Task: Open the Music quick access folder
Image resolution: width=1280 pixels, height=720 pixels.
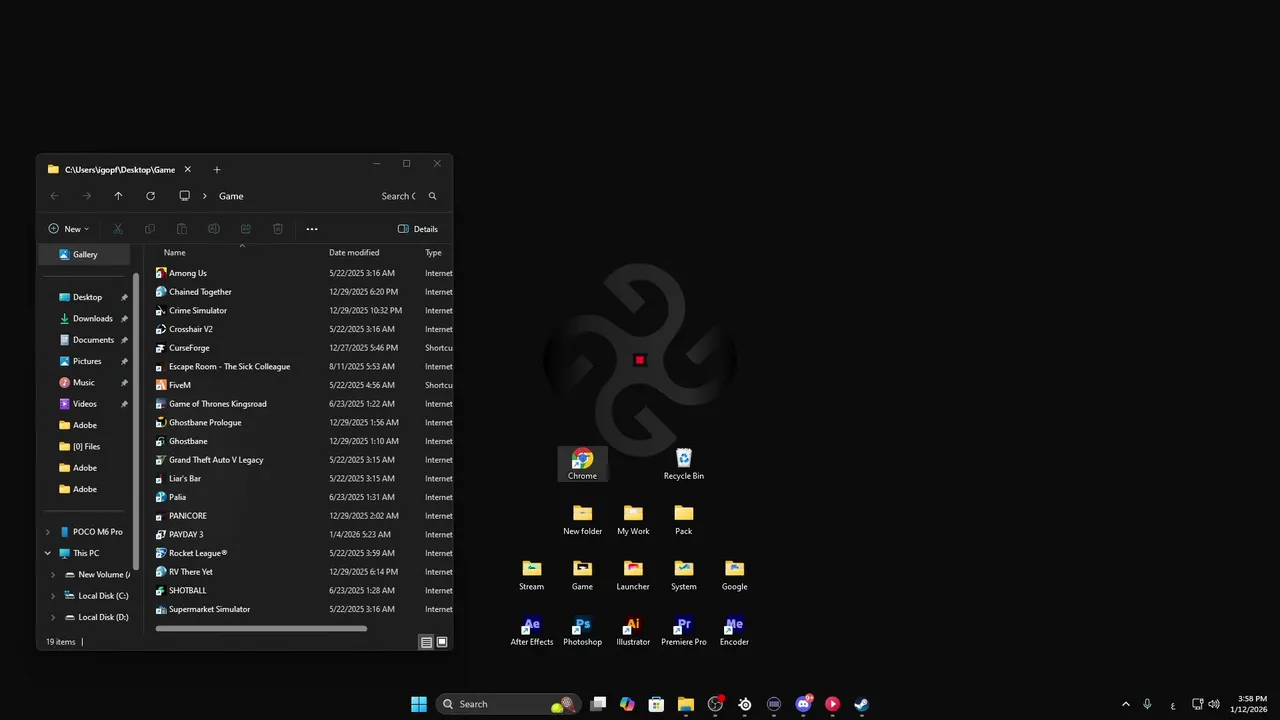Action: tap(84, 383)
